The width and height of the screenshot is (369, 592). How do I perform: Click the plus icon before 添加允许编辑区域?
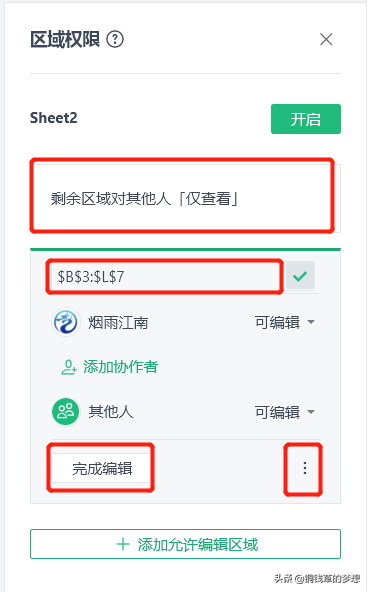pos(123,544)
